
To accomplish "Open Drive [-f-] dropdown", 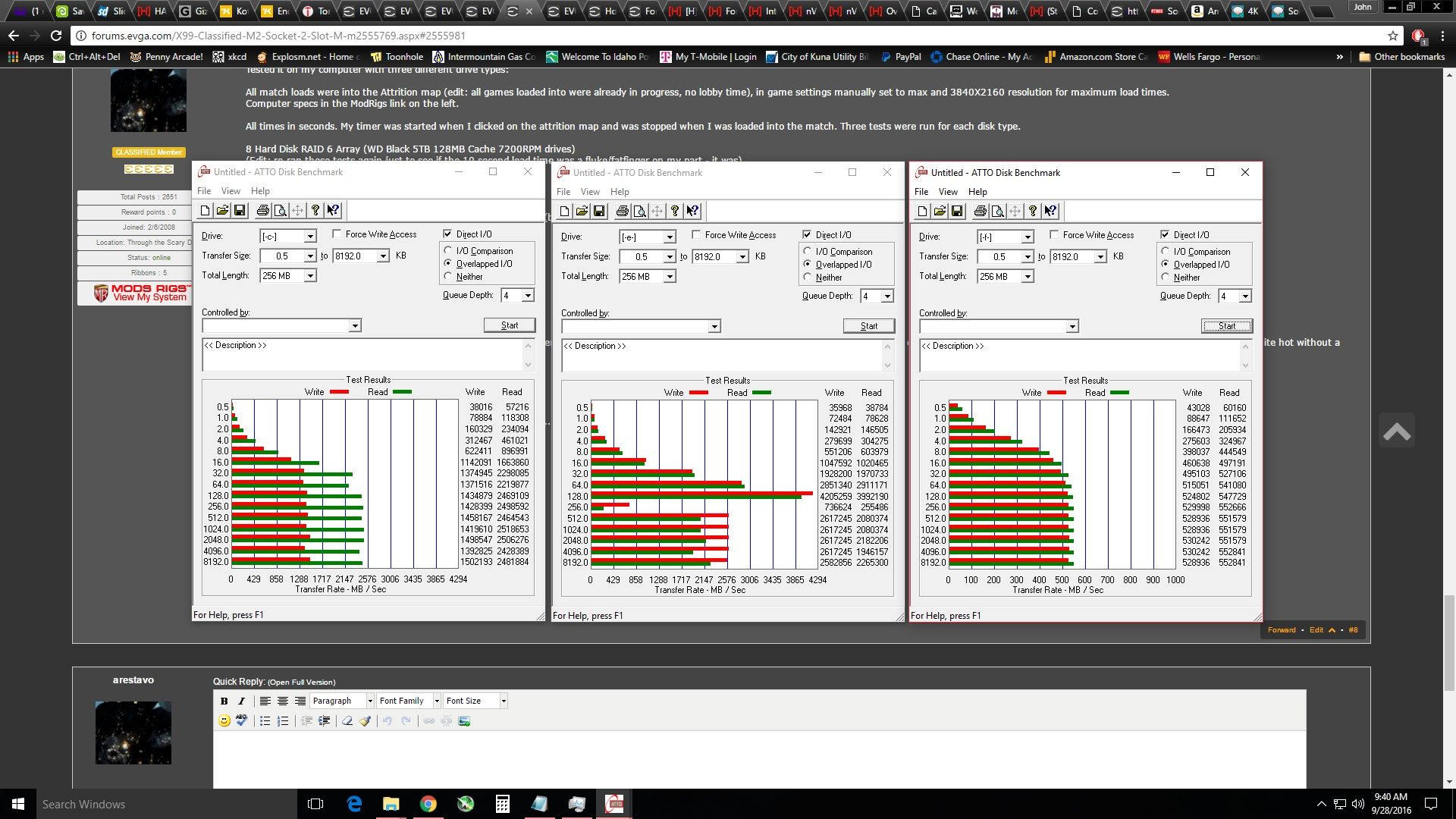I will click(1027, 237).
